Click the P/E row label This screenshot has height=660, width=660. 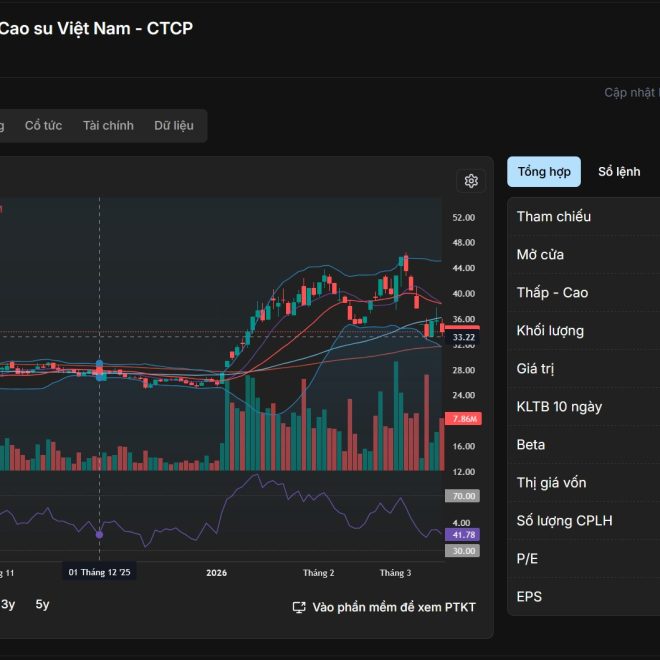[x=527, y=559]
